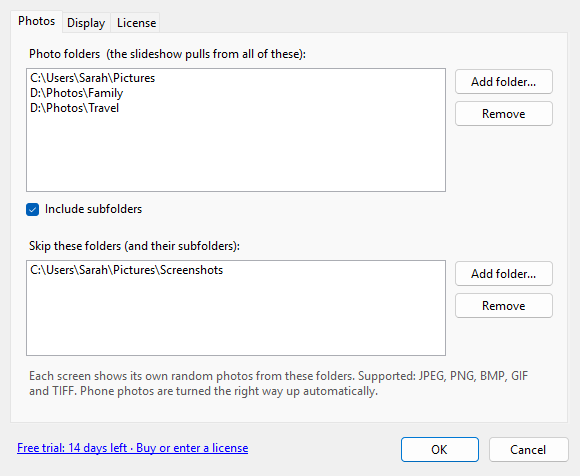Click empty area of Skip folders listbox
This screenshot has height=476, width=580.
tap(236, 316)
